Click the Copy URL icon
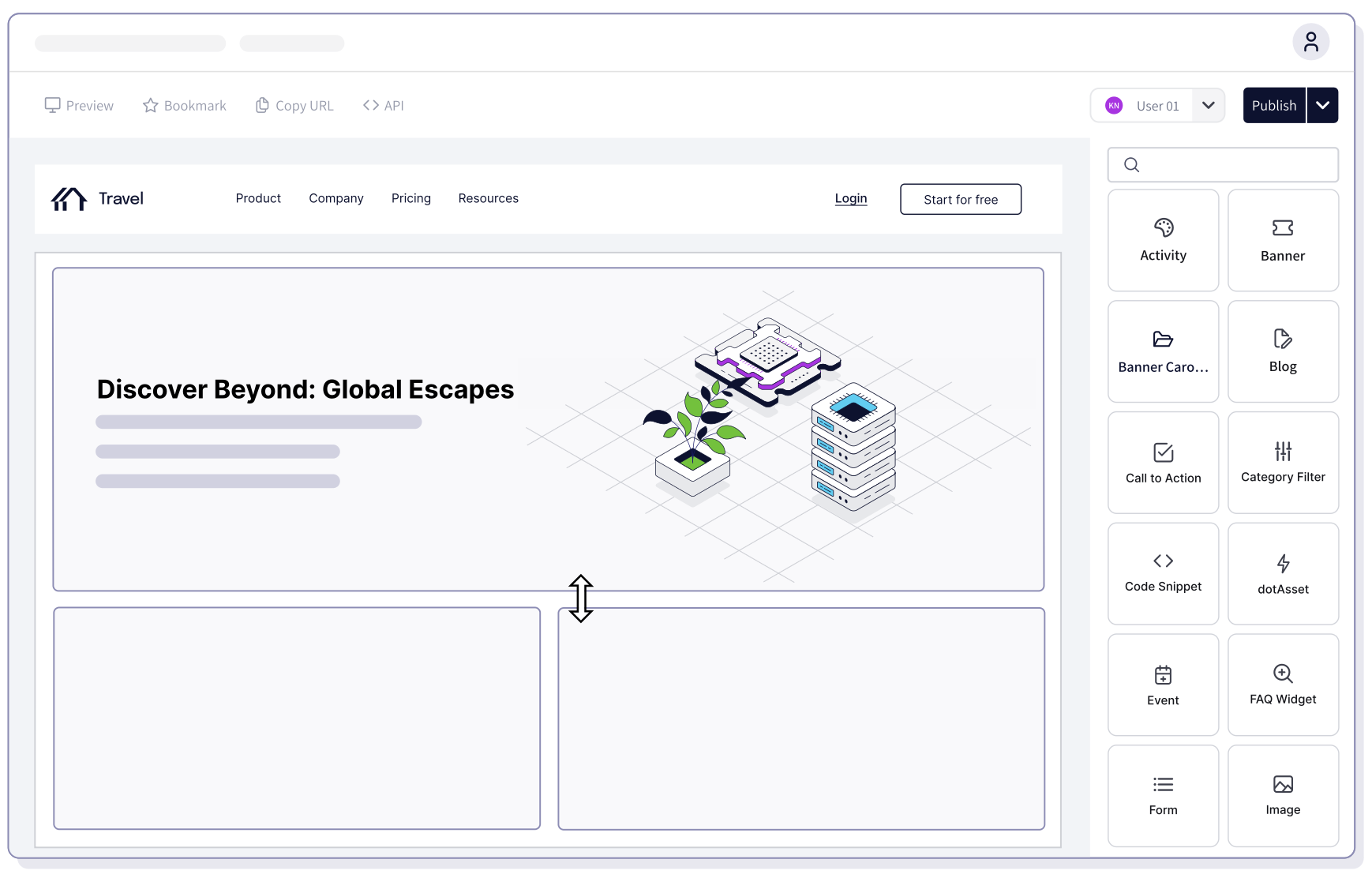This screenshot has height=878, width=1372. coord(262,105)
